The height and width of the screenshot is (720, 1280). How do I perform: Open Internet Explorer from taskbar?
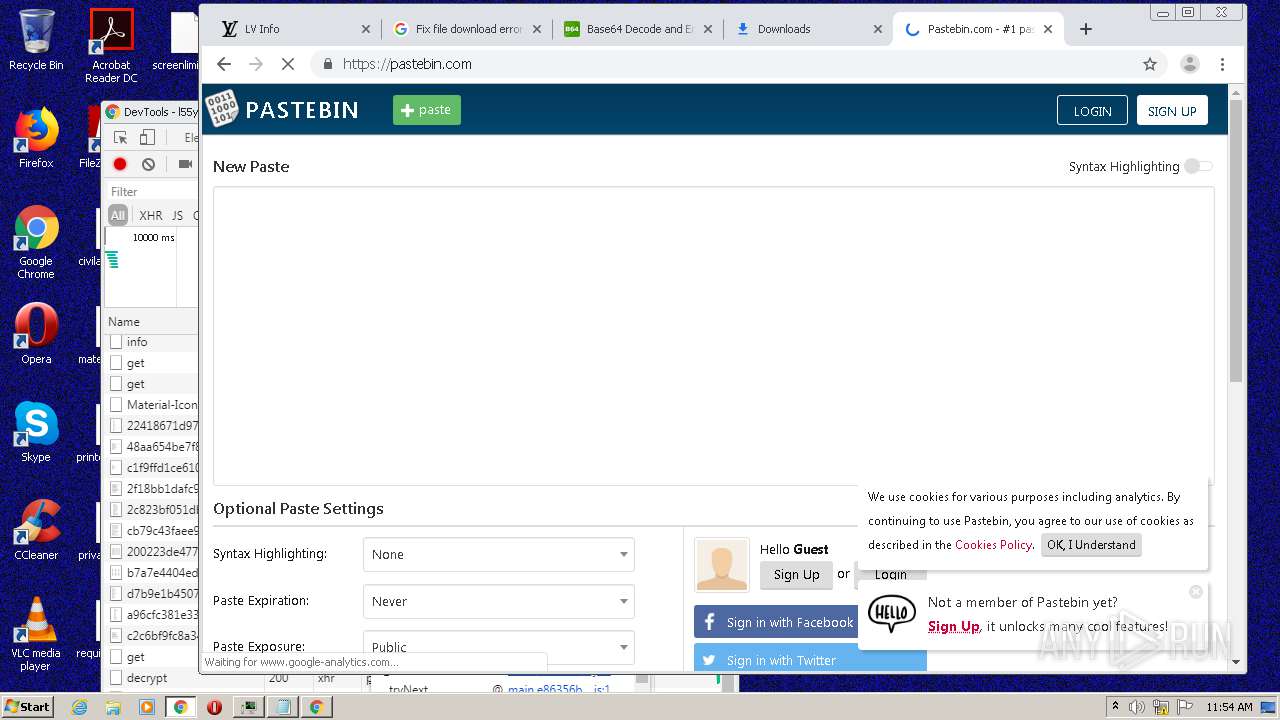[81, 707]
